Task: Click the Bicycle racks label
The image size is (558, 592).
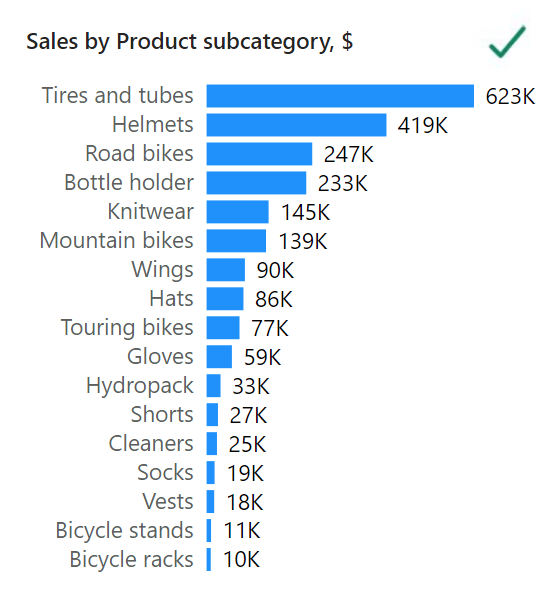Action: [x=131, y=560]
